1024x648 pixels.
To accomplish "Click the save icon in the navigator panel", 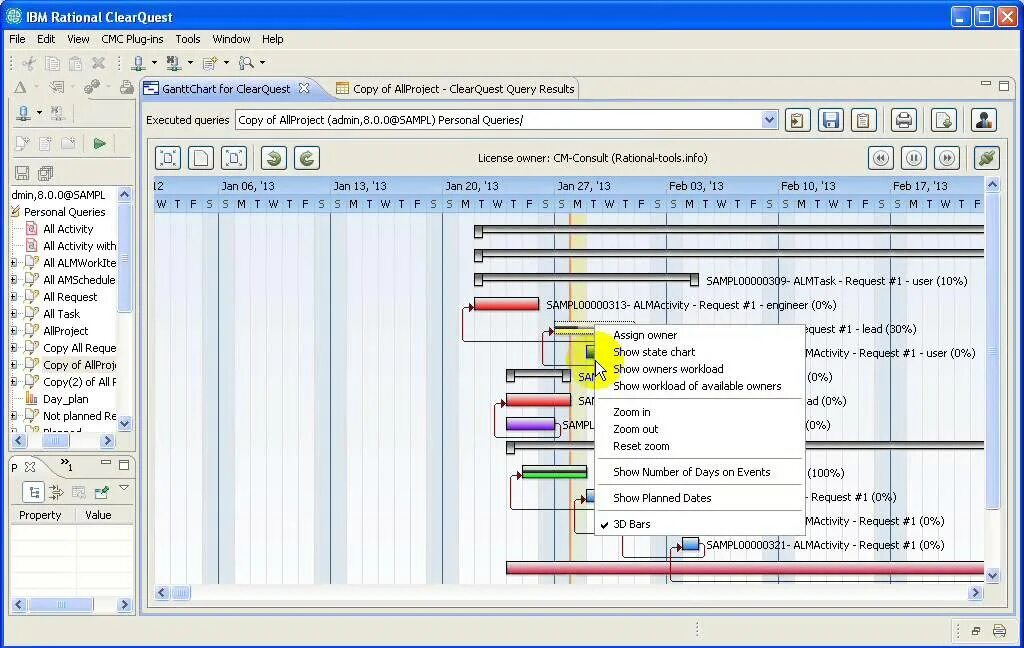I will coord(22,173).
